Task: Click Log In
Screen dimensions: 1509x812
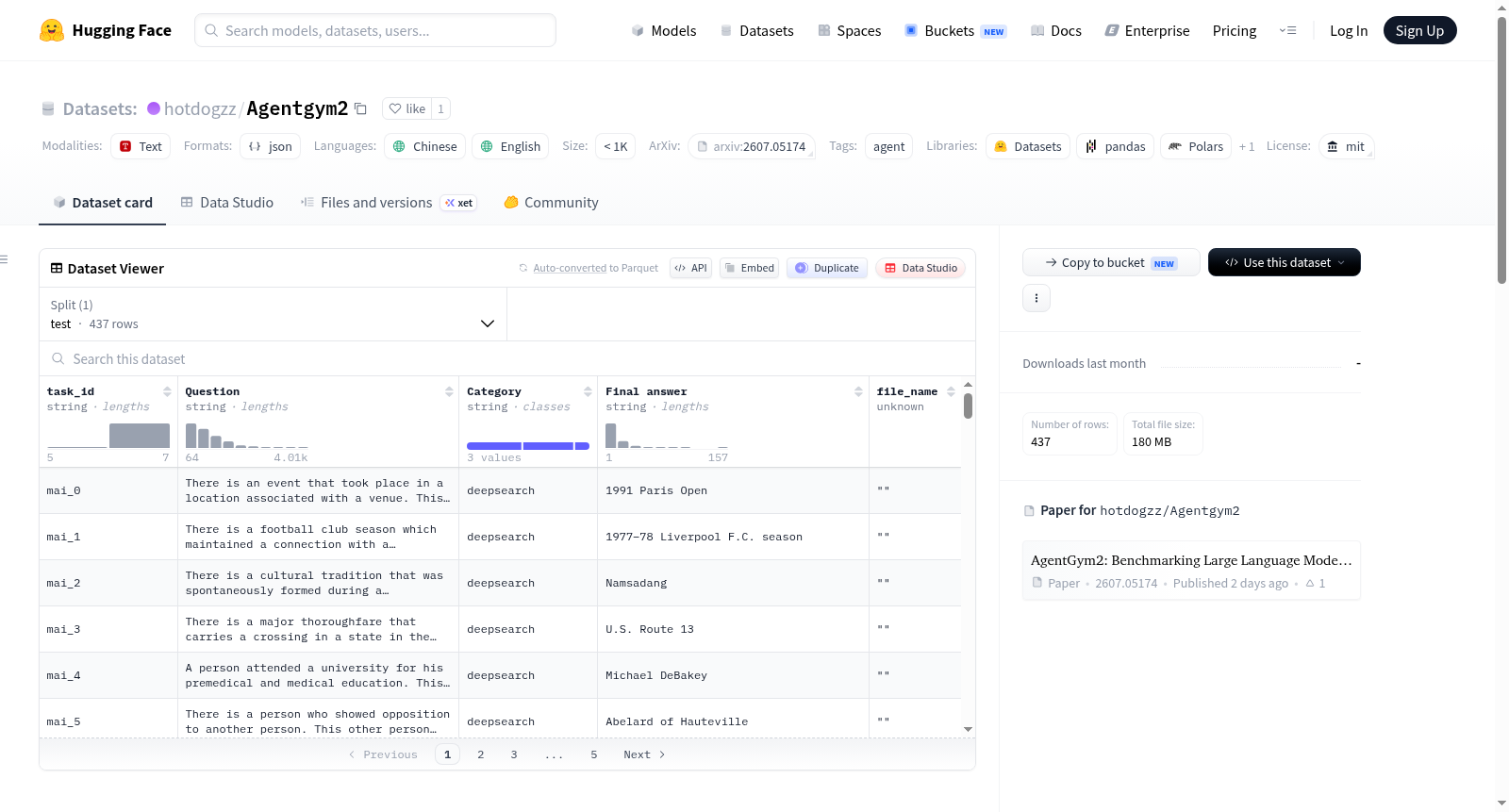Action: pyautogui.click(x=1349, y=31)
